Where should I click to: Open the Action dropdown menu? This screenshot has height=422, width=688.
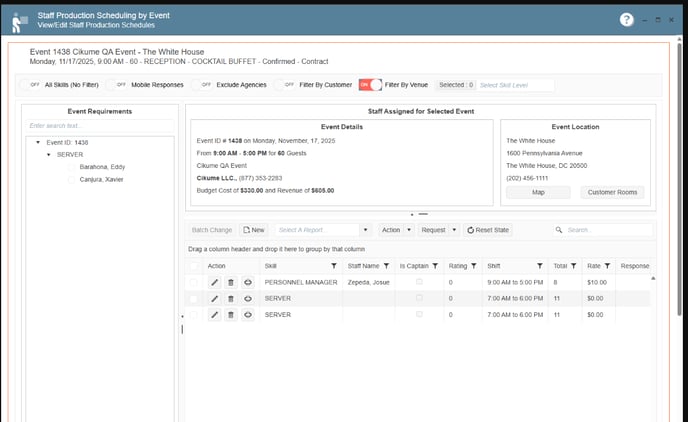point(396,230)
